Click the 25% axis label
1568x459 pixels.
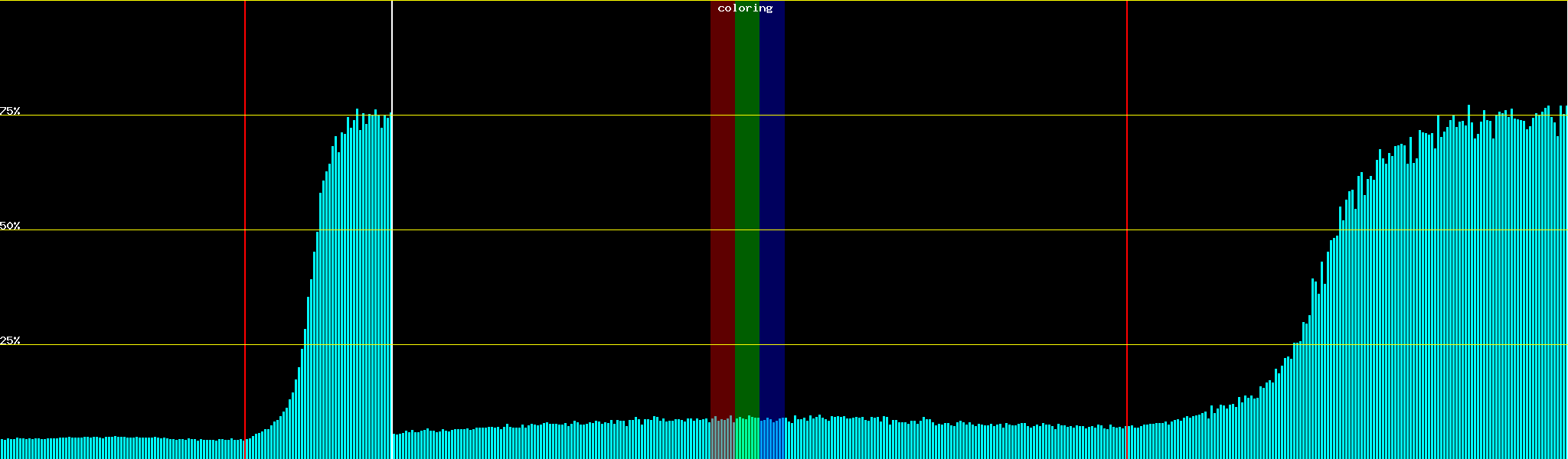tap(10, 340)
